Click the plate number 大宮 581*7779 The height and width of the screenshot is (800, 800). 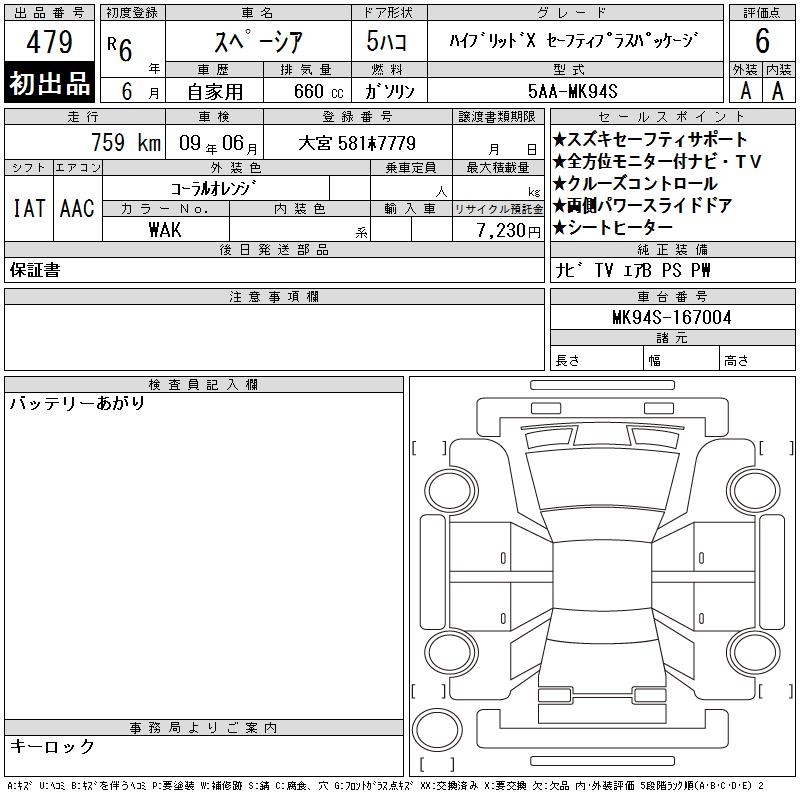(x=357, y=143)
